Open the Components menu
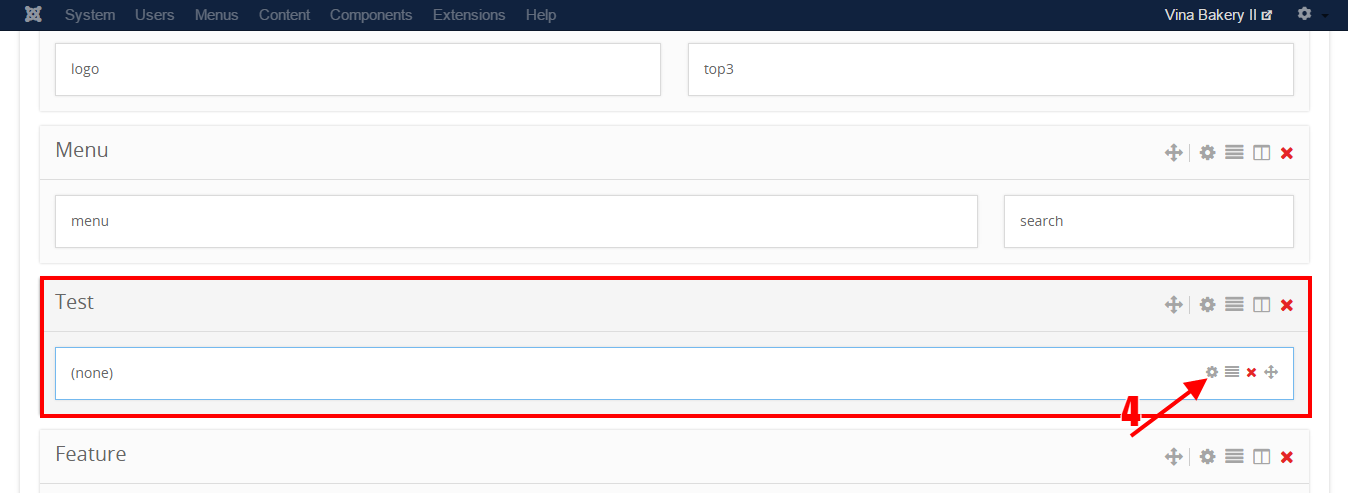Viewport: 1348px width, 493px height. (x=371, y=15)
